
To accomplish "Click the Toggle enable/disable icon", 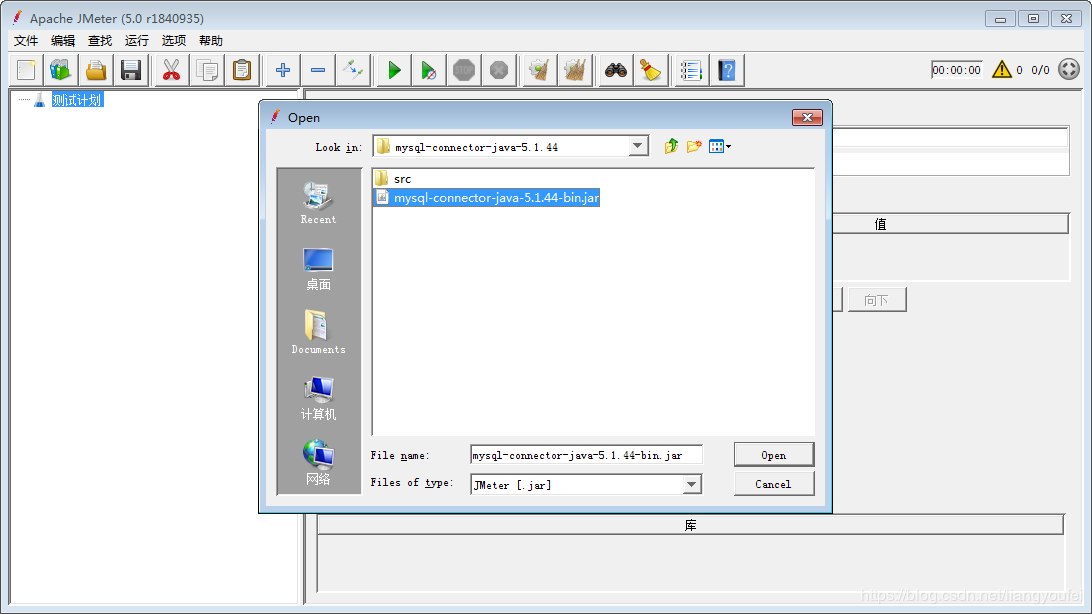I will [x=352, y=70].
